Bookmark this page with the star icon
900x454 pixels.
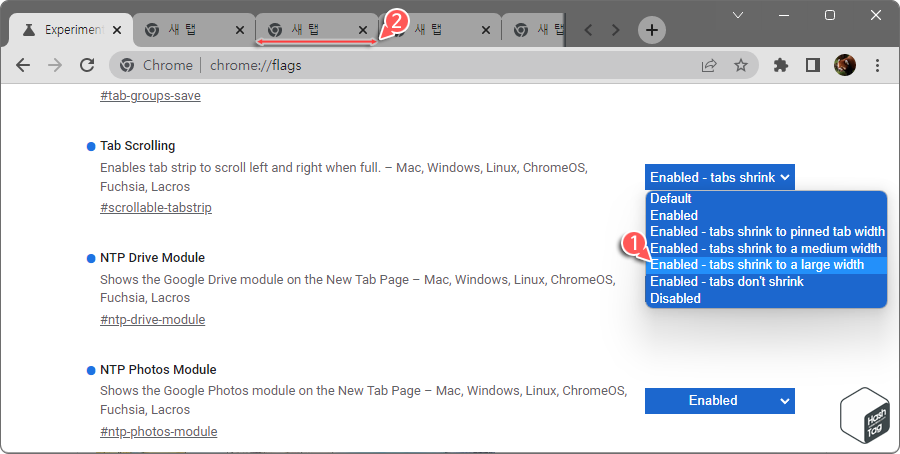point(741,65)
